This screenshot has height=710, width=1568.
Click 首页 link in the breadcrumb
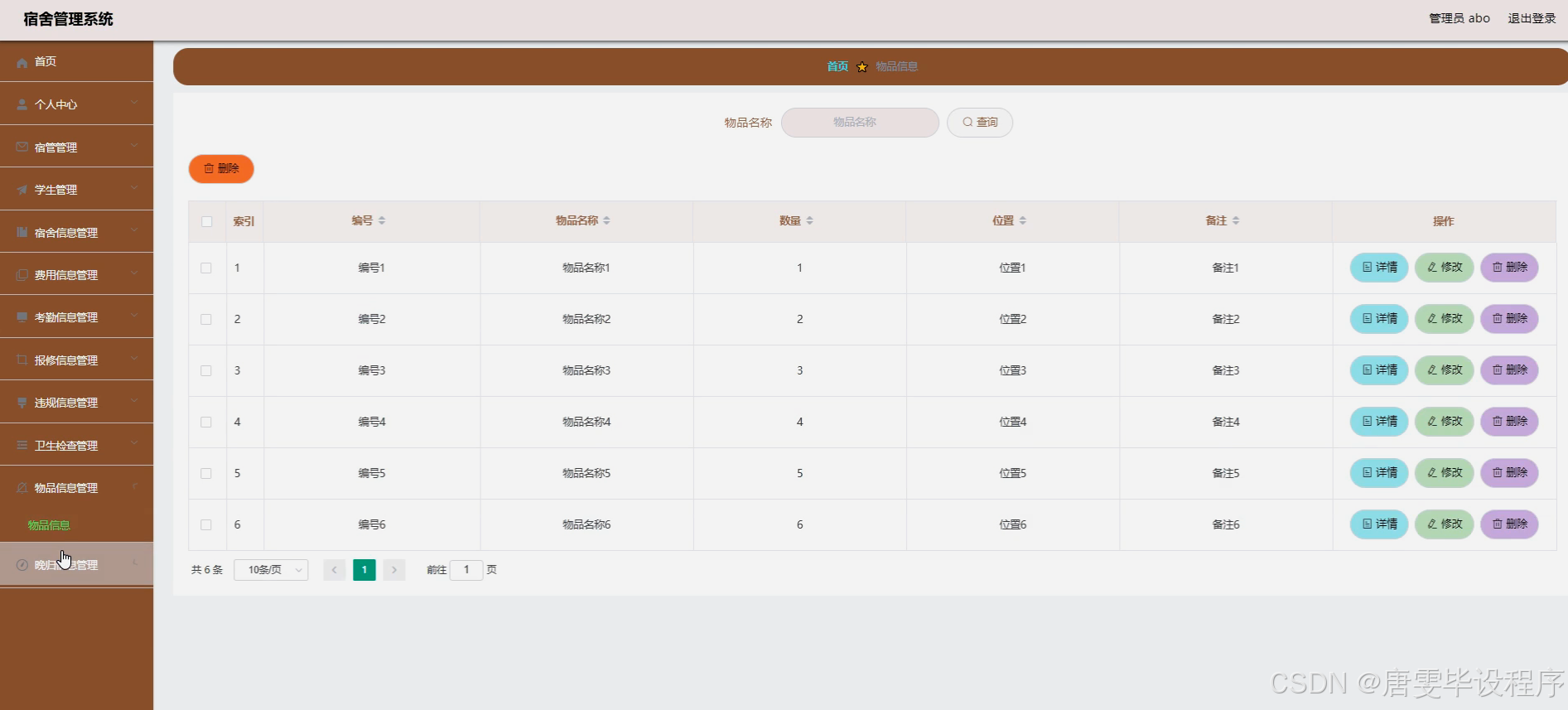click(837, 66)
